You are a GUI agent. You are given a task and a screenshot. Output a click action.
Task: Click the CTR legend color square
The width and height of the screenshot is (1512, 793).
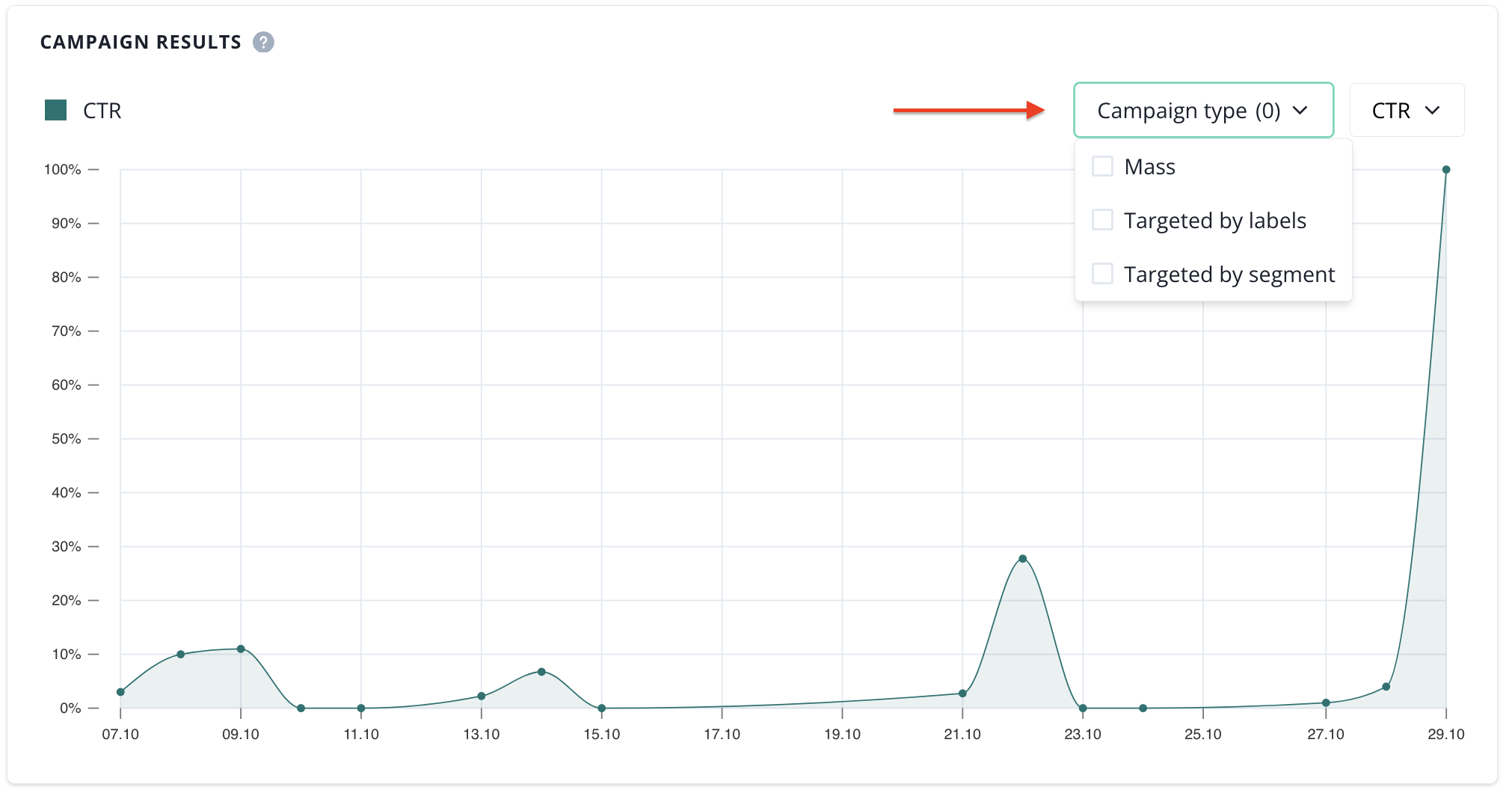point(56,111)
